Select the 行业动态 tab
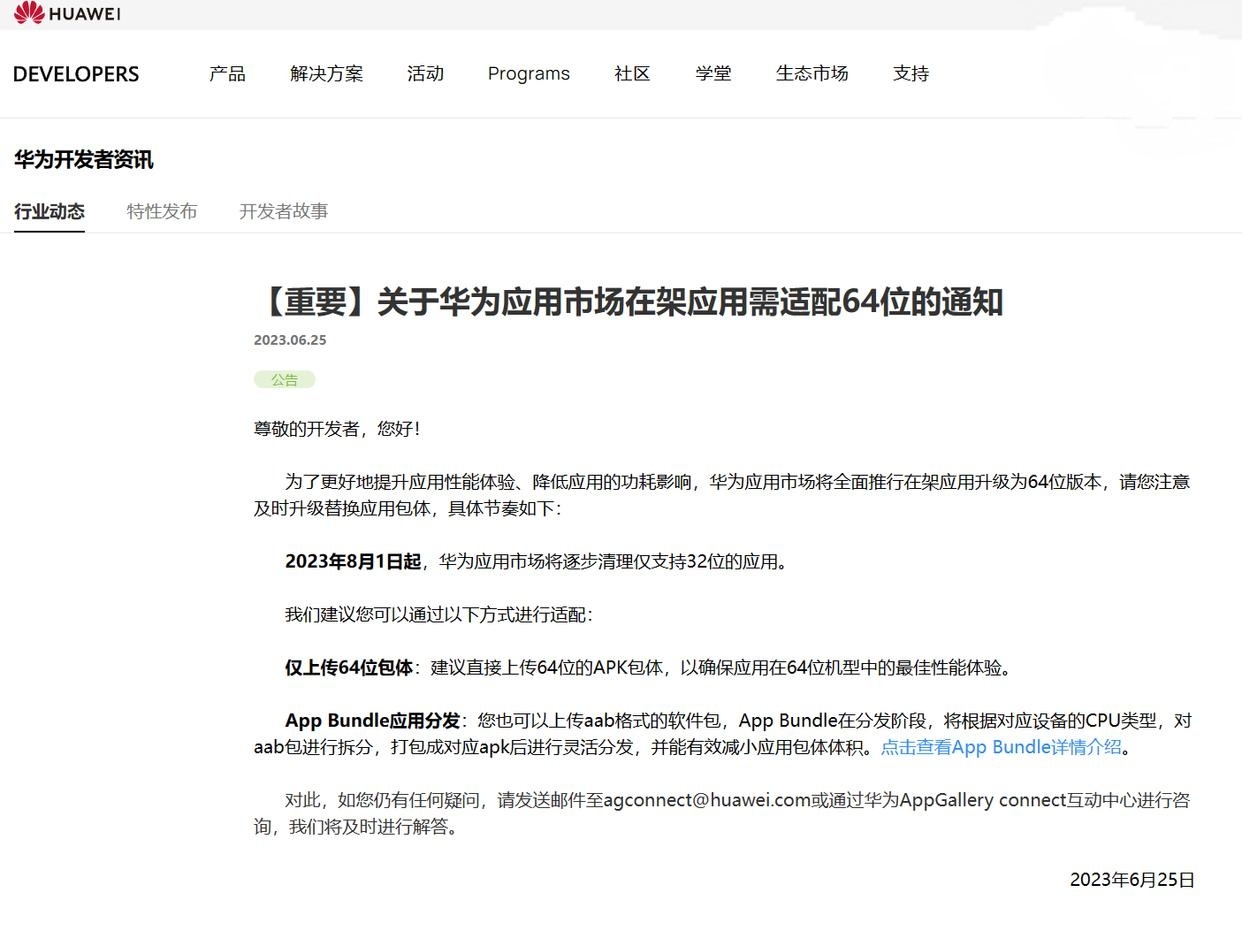 tap(49, 211)
